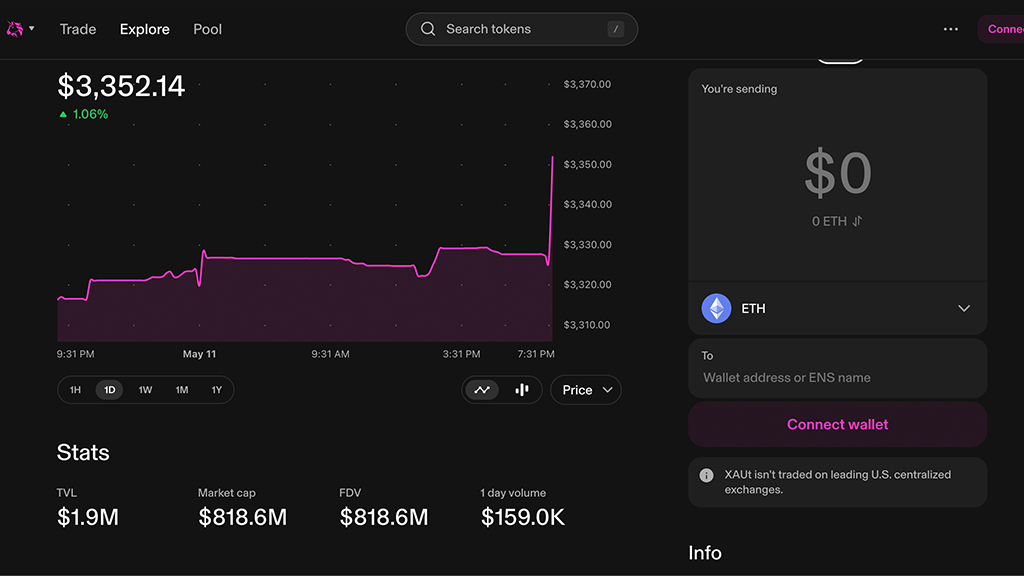Click the info icon beside XAUt notice
The width and height of the screenshot is (1024, 576).
click(706, 476)
